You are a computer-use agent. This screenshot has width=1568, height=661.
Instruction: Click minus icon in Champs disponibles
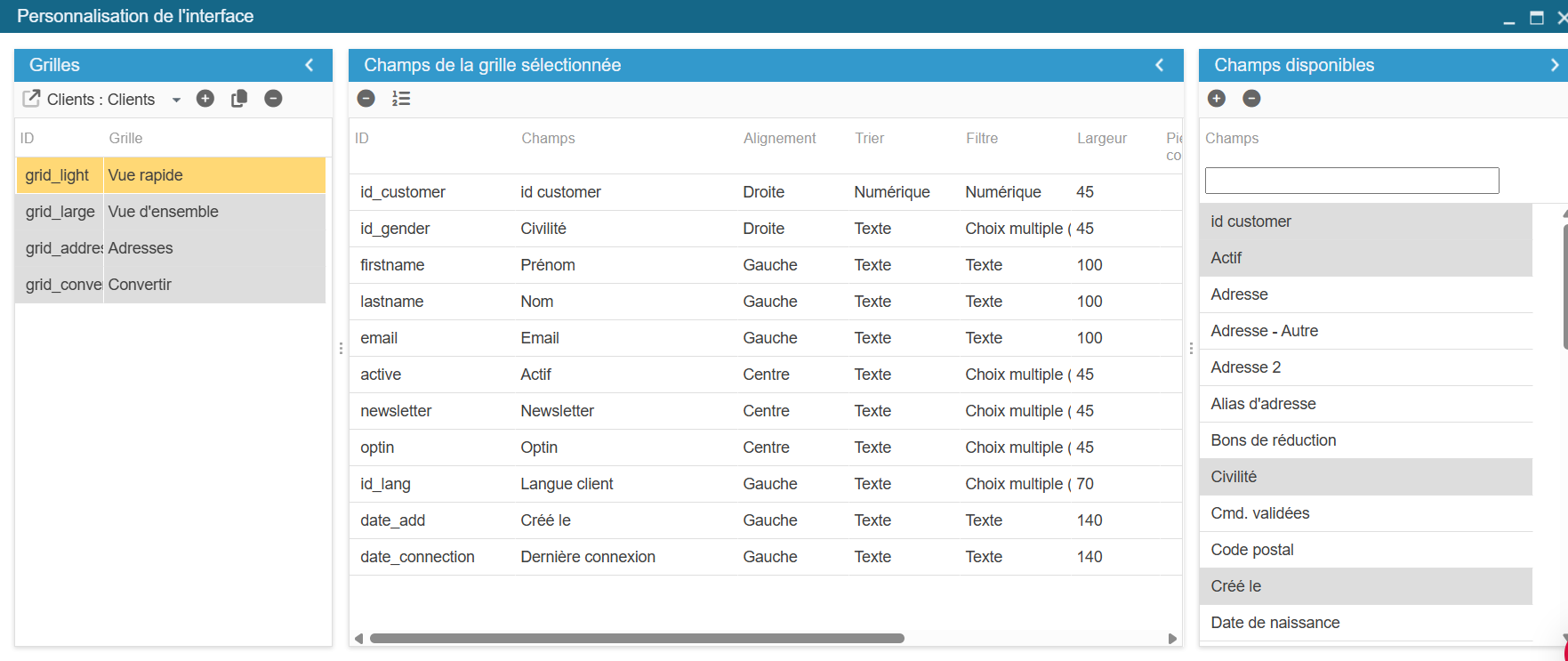point(1251,99)
